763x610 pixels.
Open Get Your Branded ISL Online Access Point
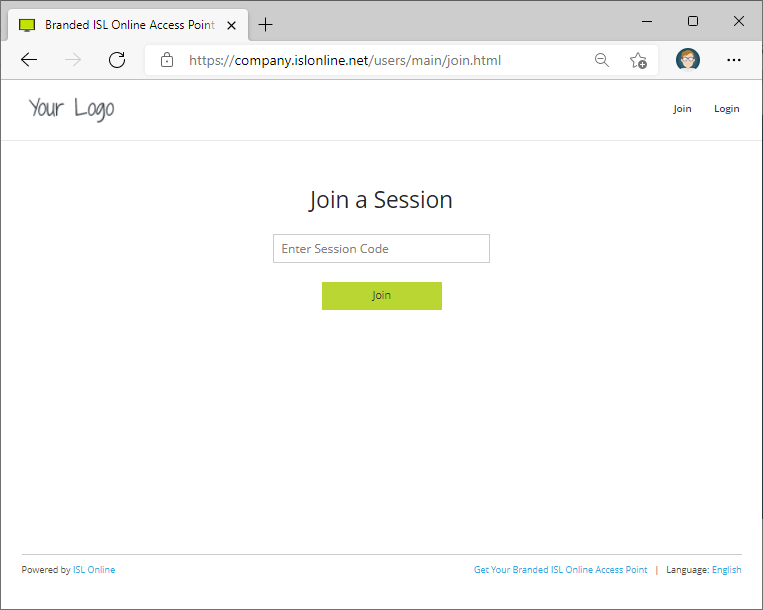pyautogui.click(x=560, y=570)
